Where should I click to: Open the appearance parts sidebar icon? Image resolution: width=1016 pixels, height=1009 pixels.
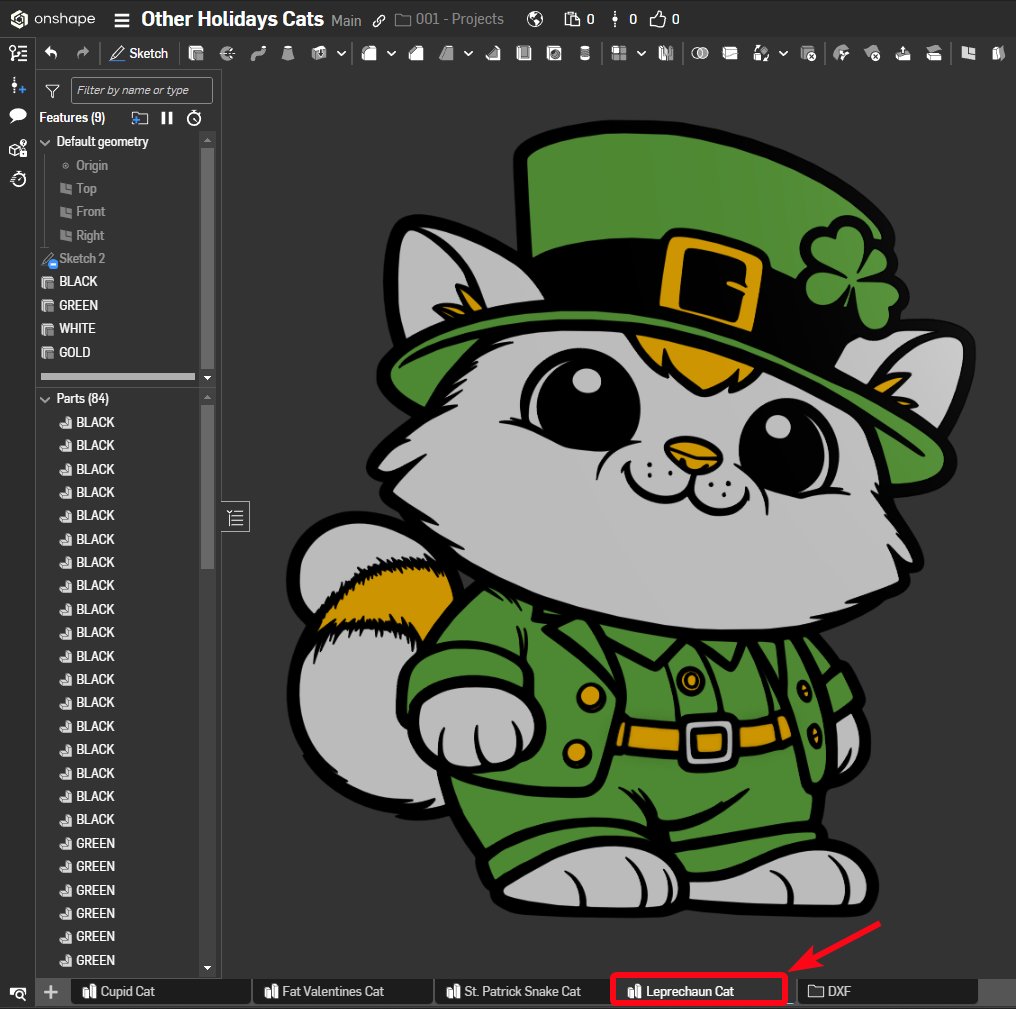(x=17, y=148)
